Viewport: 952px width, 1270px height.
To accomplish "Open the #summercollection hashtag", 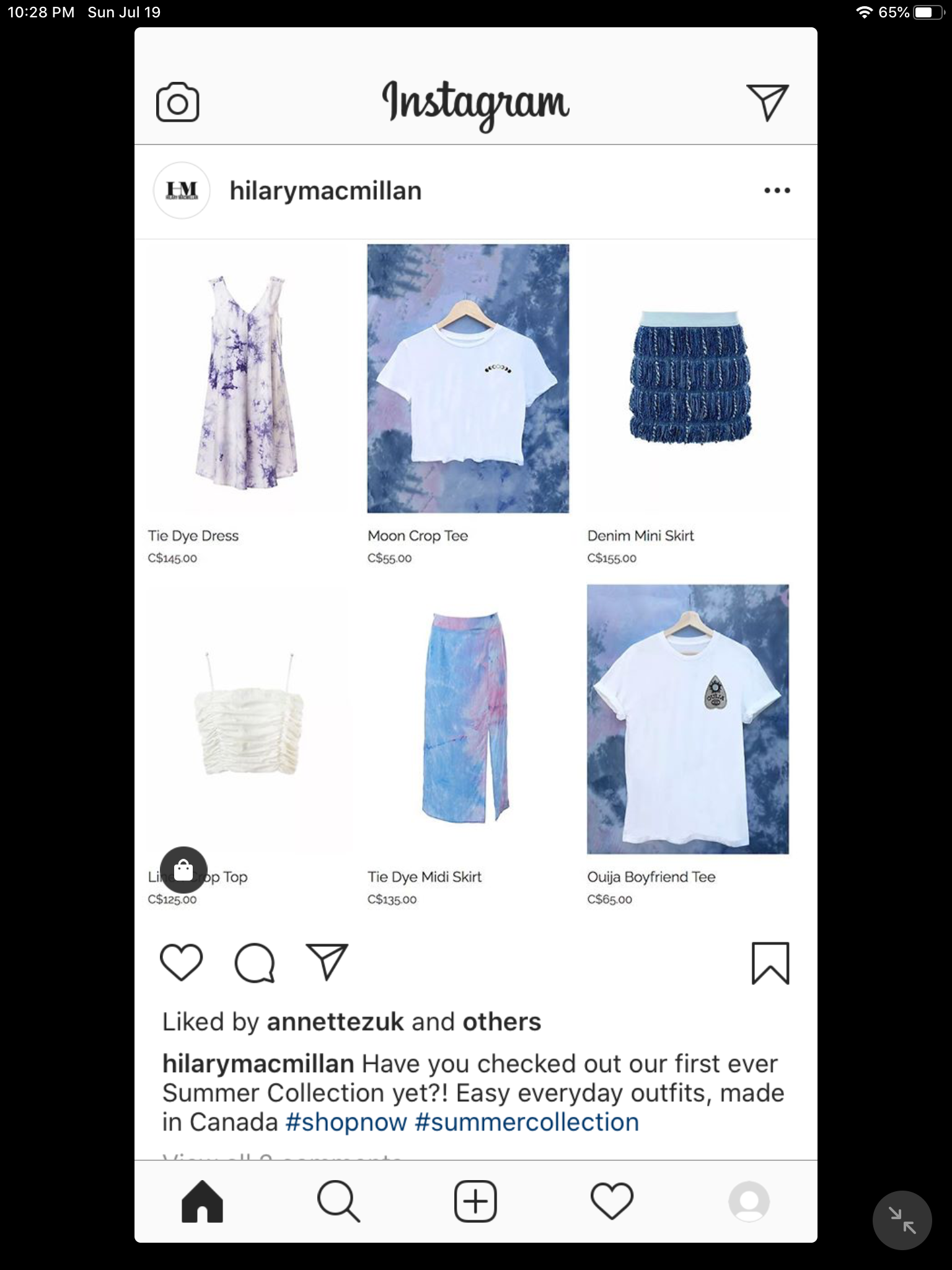I will coord(527,1122).
